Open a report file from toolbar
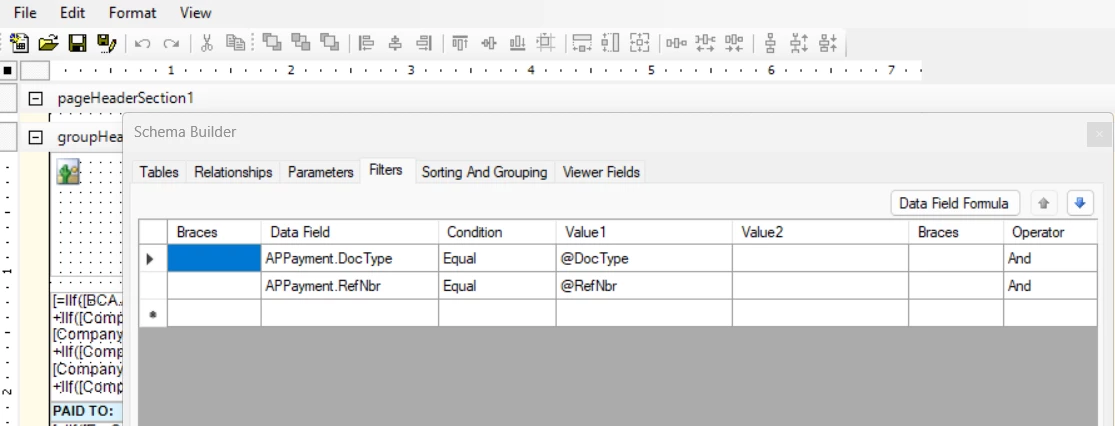The image size is (1115, 426). coord(48,43)
